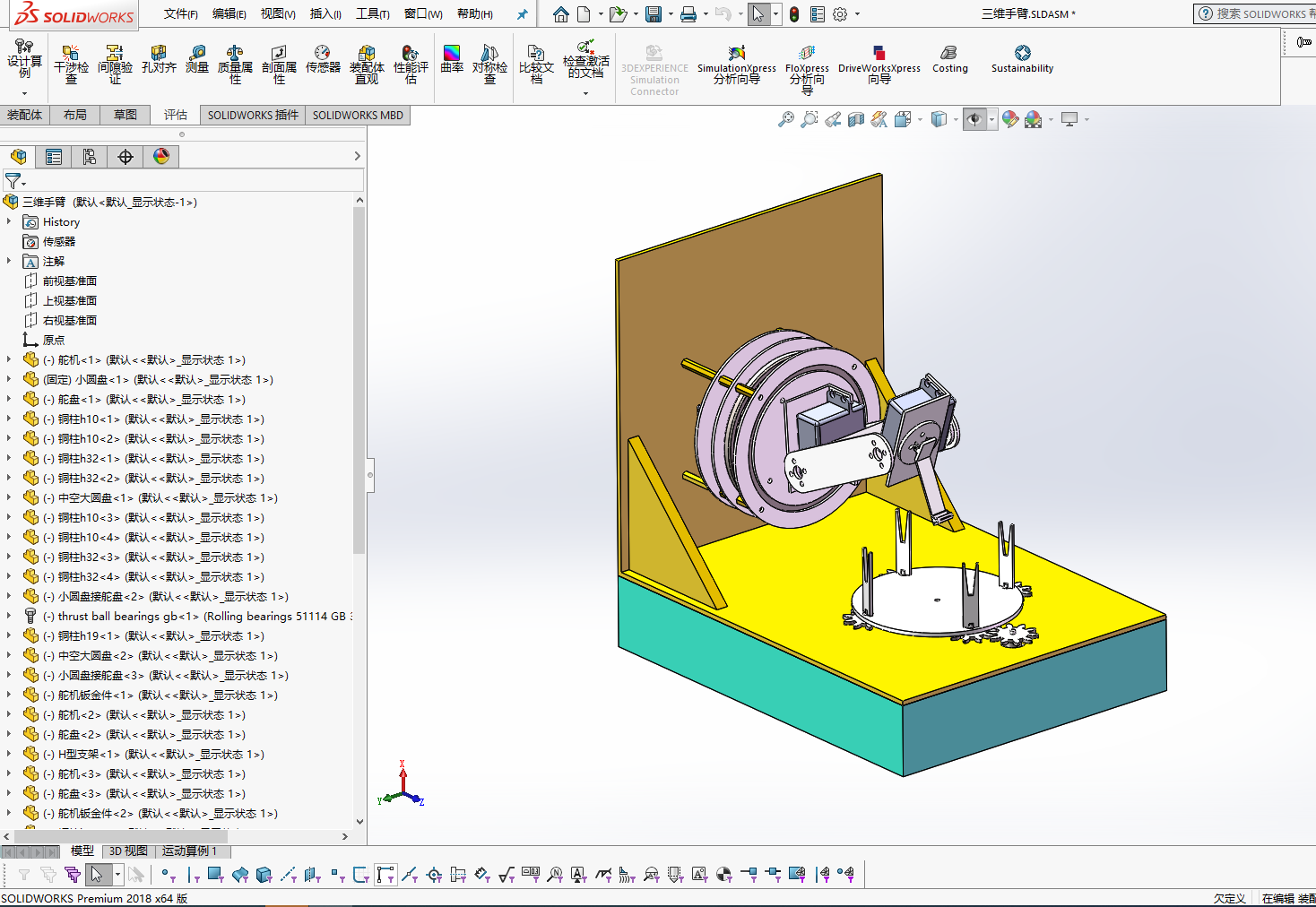The image size is (1316, 907).
Task: Open Assembly Visualization (装配体直观)
Action: (x=367, y=64)
